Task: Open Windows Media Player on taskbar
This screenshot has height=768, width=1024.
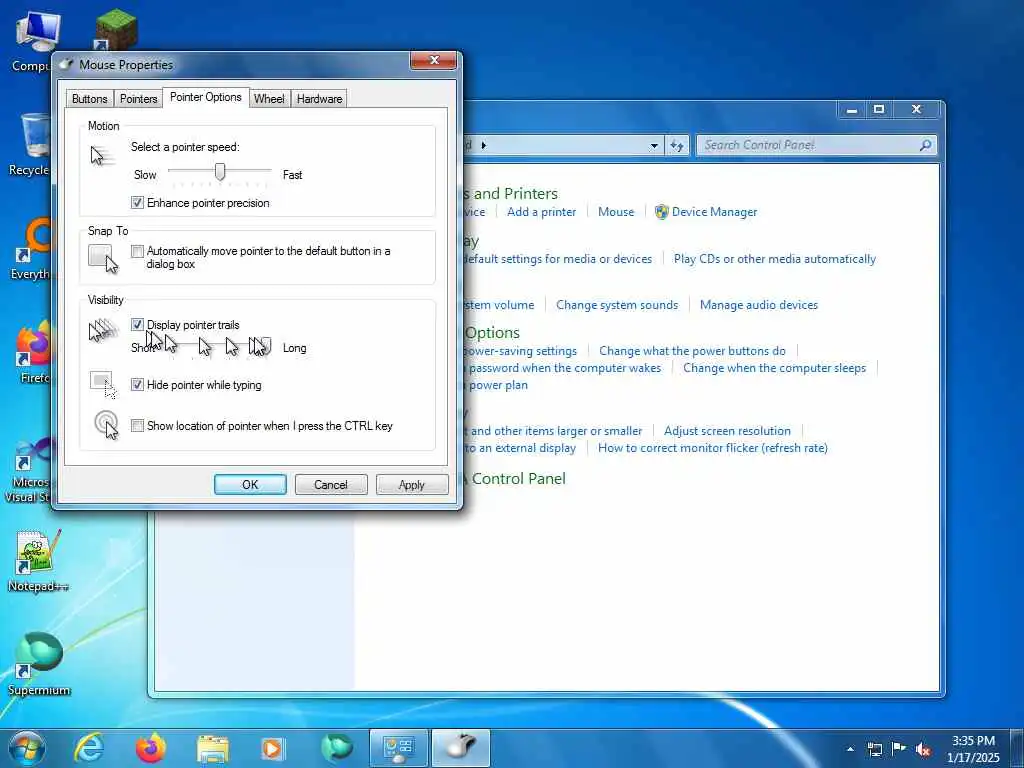Action: tap(272, 748)
